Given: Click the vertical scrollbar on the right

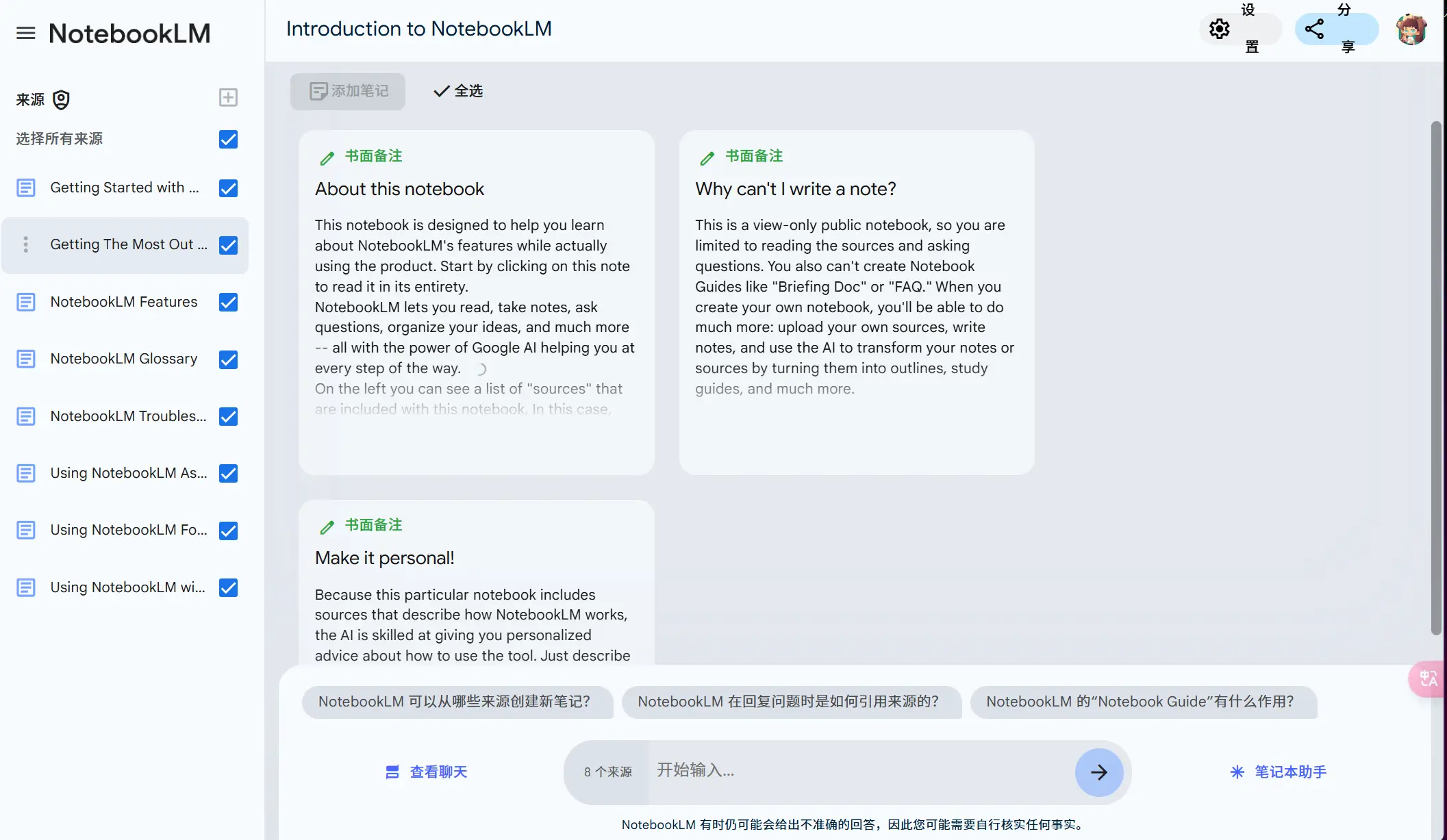Looking at the screenshot, I should 1436,377.
